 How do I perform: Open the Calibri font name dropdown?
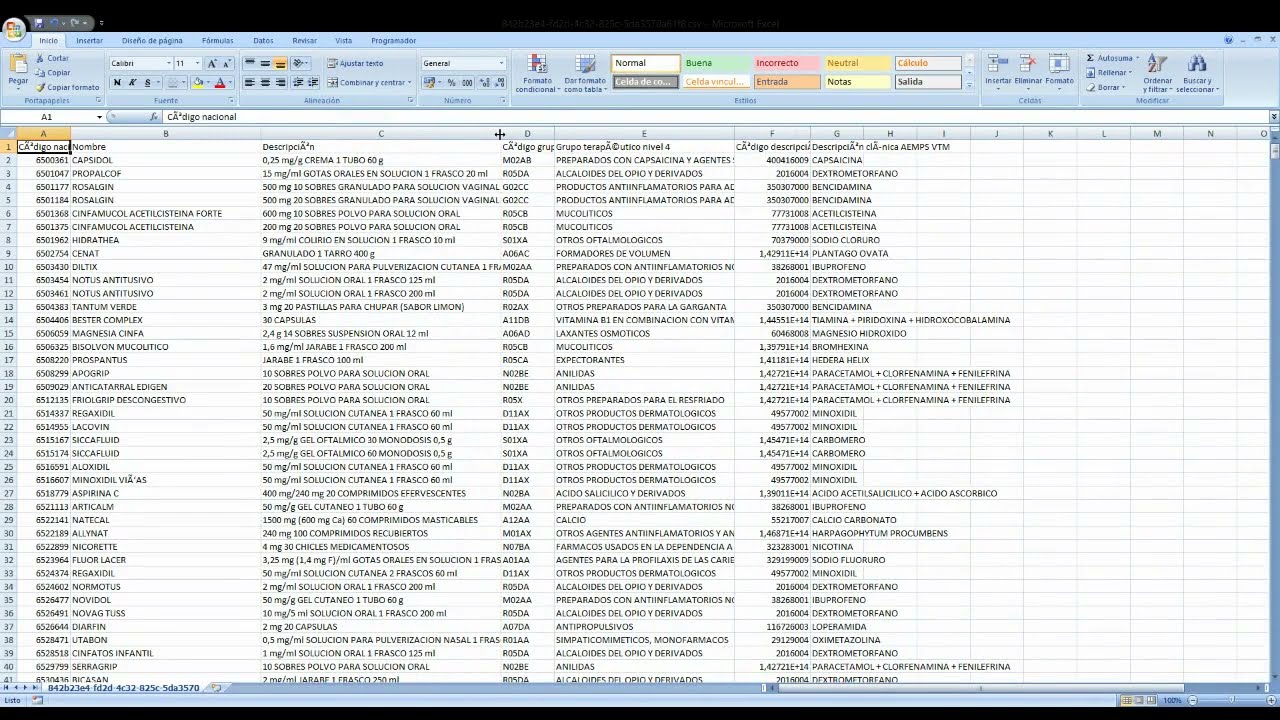[x=167, y=63]
